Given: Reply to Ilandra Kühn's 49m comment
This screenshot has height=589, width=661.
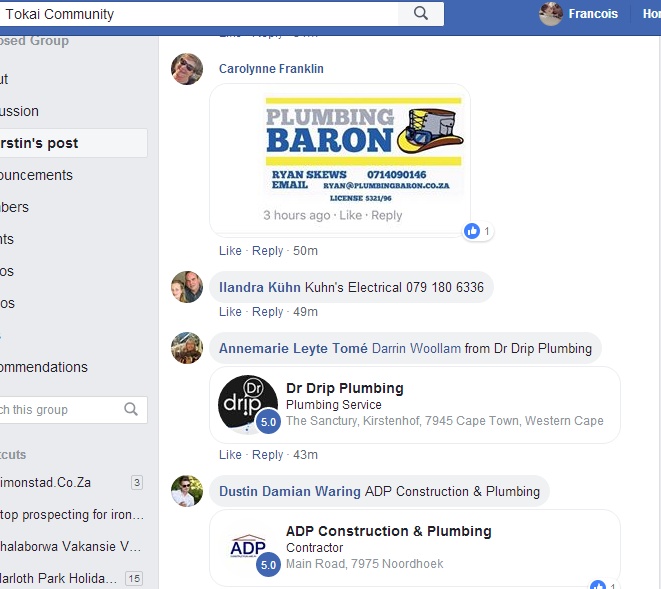Looking at the screenshot, I should [x=267, y=312].
